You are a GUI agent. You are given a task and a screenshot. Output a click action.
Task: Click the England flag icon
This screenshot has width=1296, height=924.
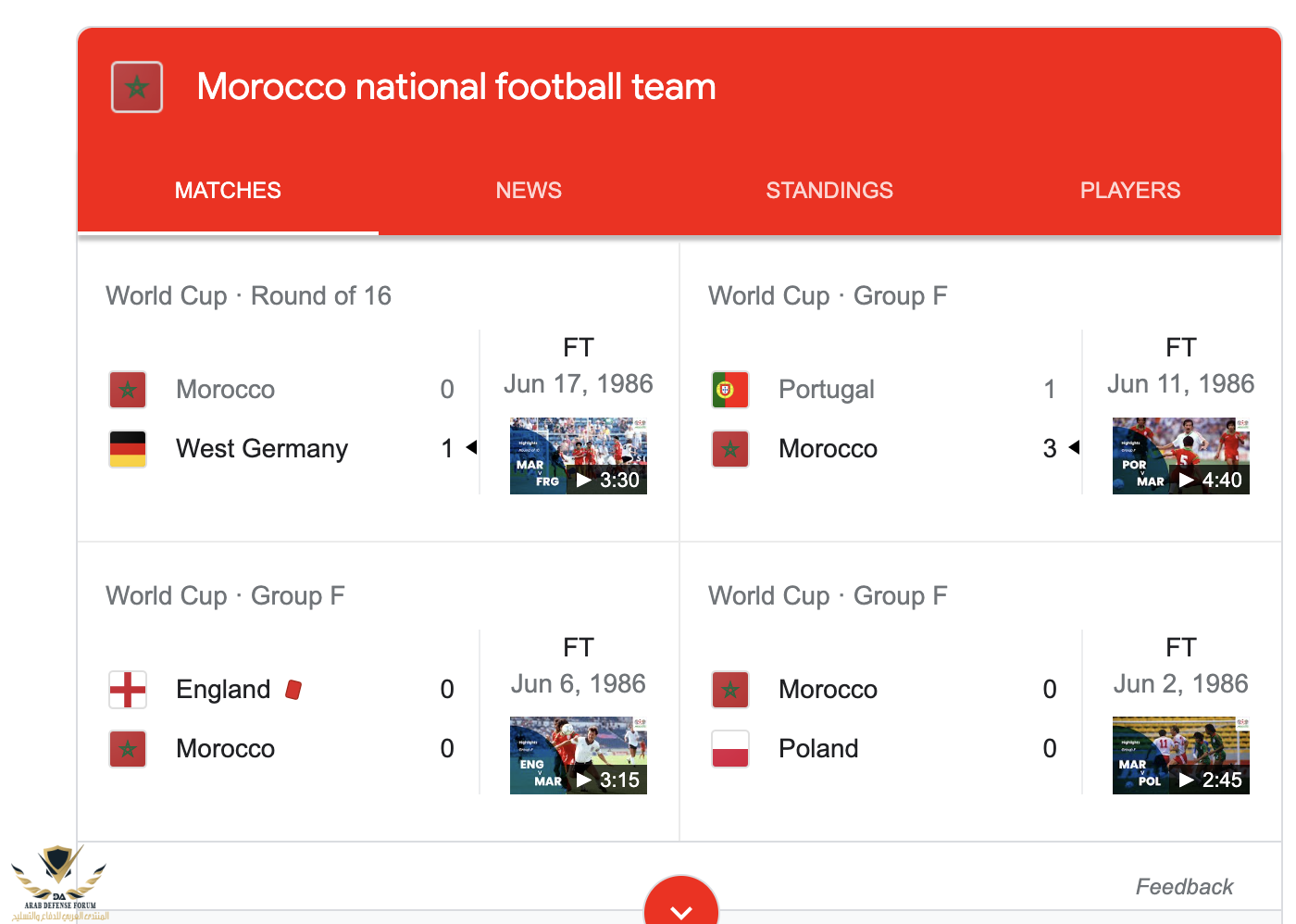128,690
